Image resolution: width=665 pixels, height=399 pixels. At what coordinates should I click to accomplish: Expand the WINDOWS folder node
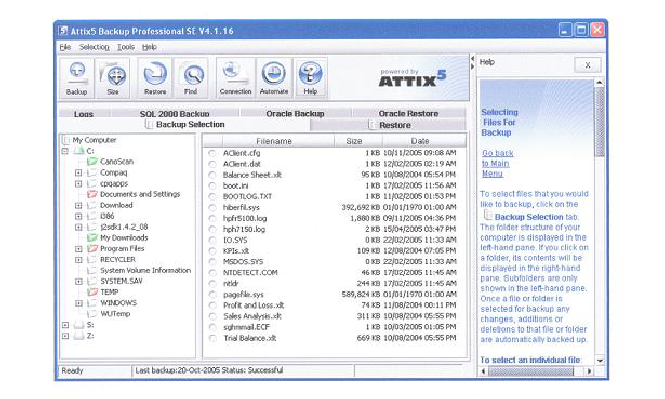pos(78,303)
